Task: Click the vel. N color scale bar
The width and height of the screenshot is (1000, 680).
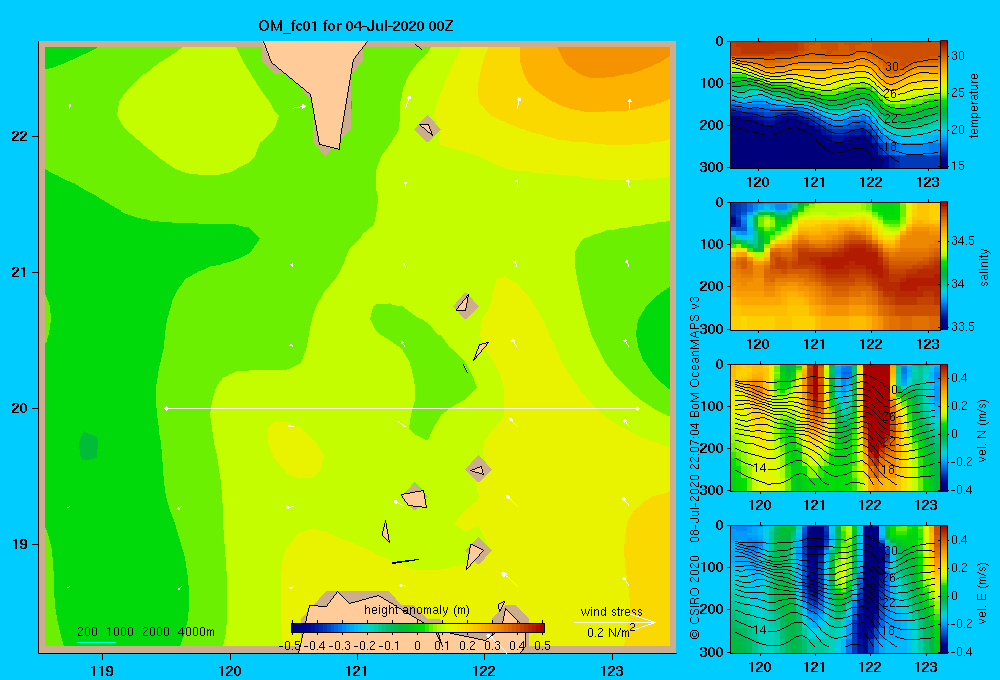Action: [944, 427]
